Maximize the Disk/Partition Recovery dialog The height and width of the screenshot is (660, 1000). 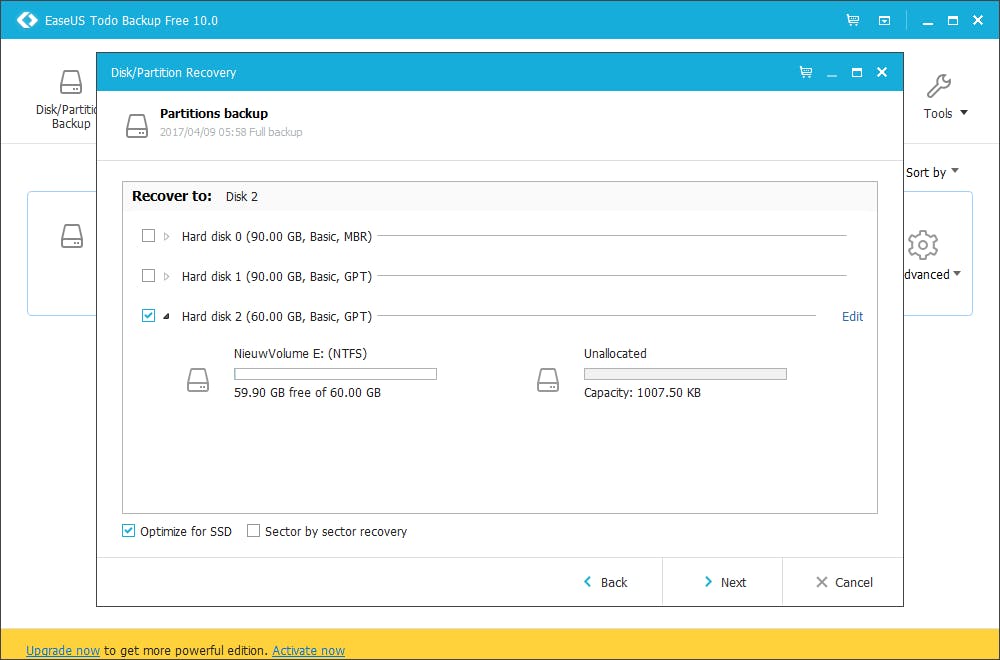pos(857,73)
